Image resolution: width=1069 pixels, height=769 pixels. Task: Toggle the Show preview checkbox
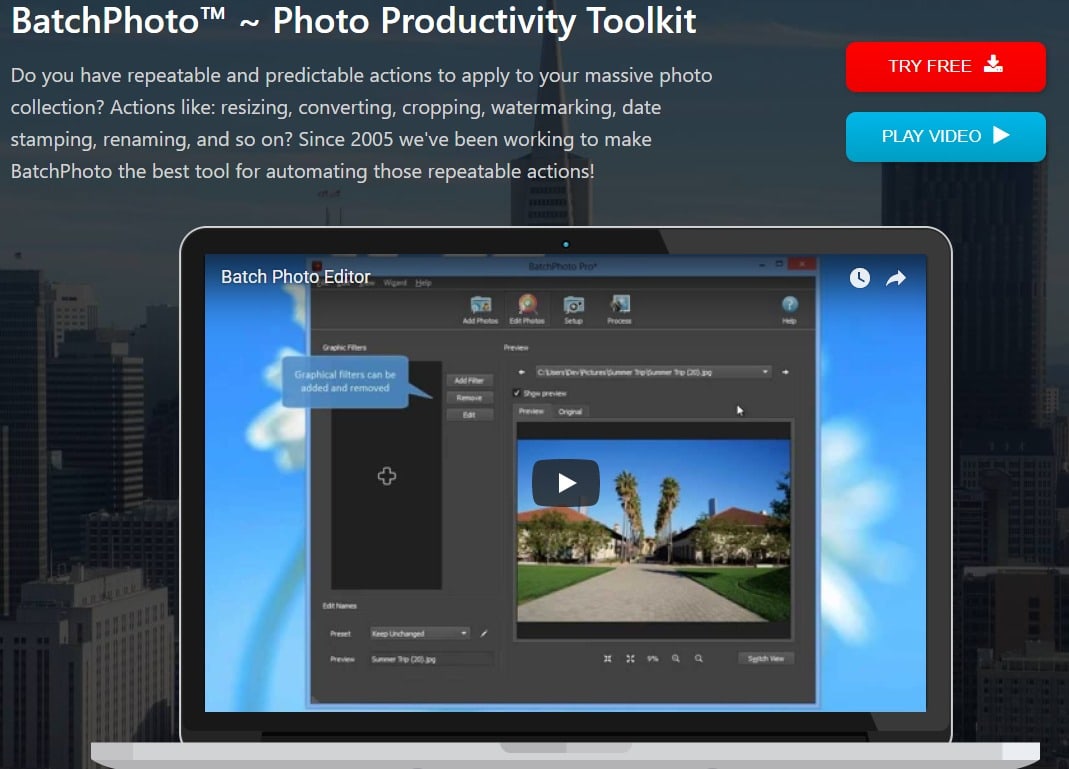[x=517, y=393]
